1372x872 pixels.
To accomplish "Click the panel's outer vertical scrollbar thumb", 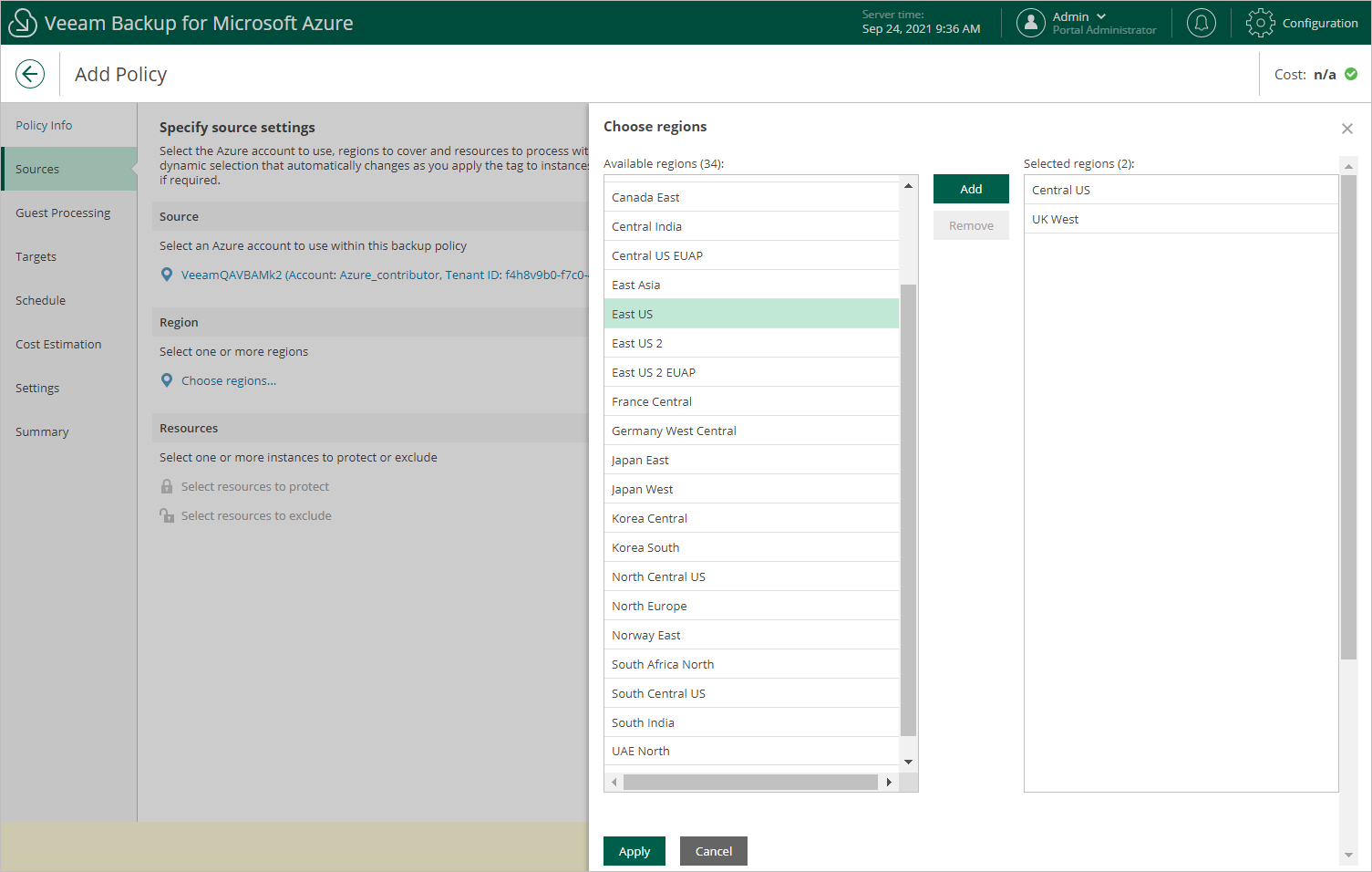I will point(1349,418).
